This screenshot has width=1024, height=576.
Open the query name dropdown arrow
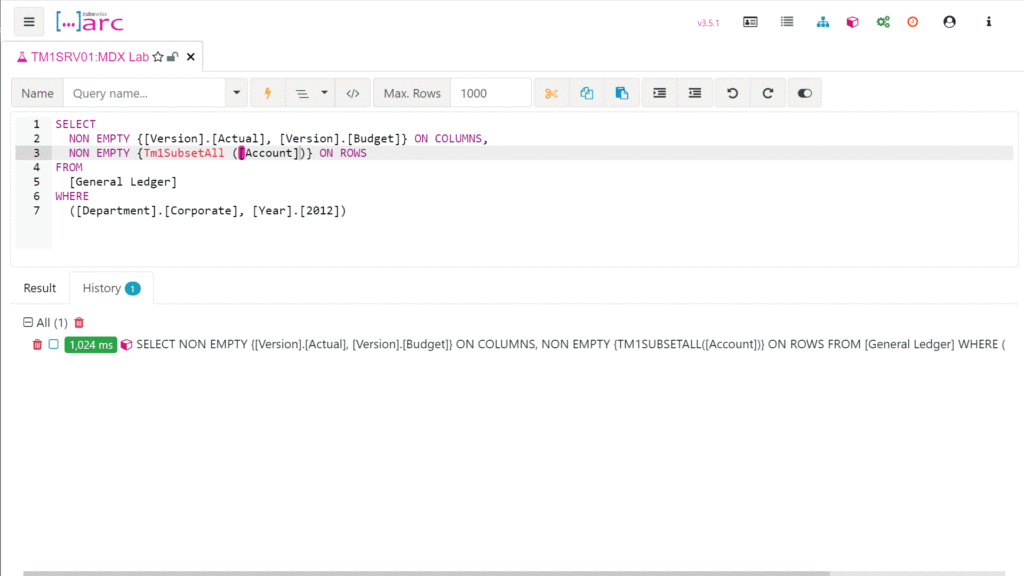click(x=237, y=93)
